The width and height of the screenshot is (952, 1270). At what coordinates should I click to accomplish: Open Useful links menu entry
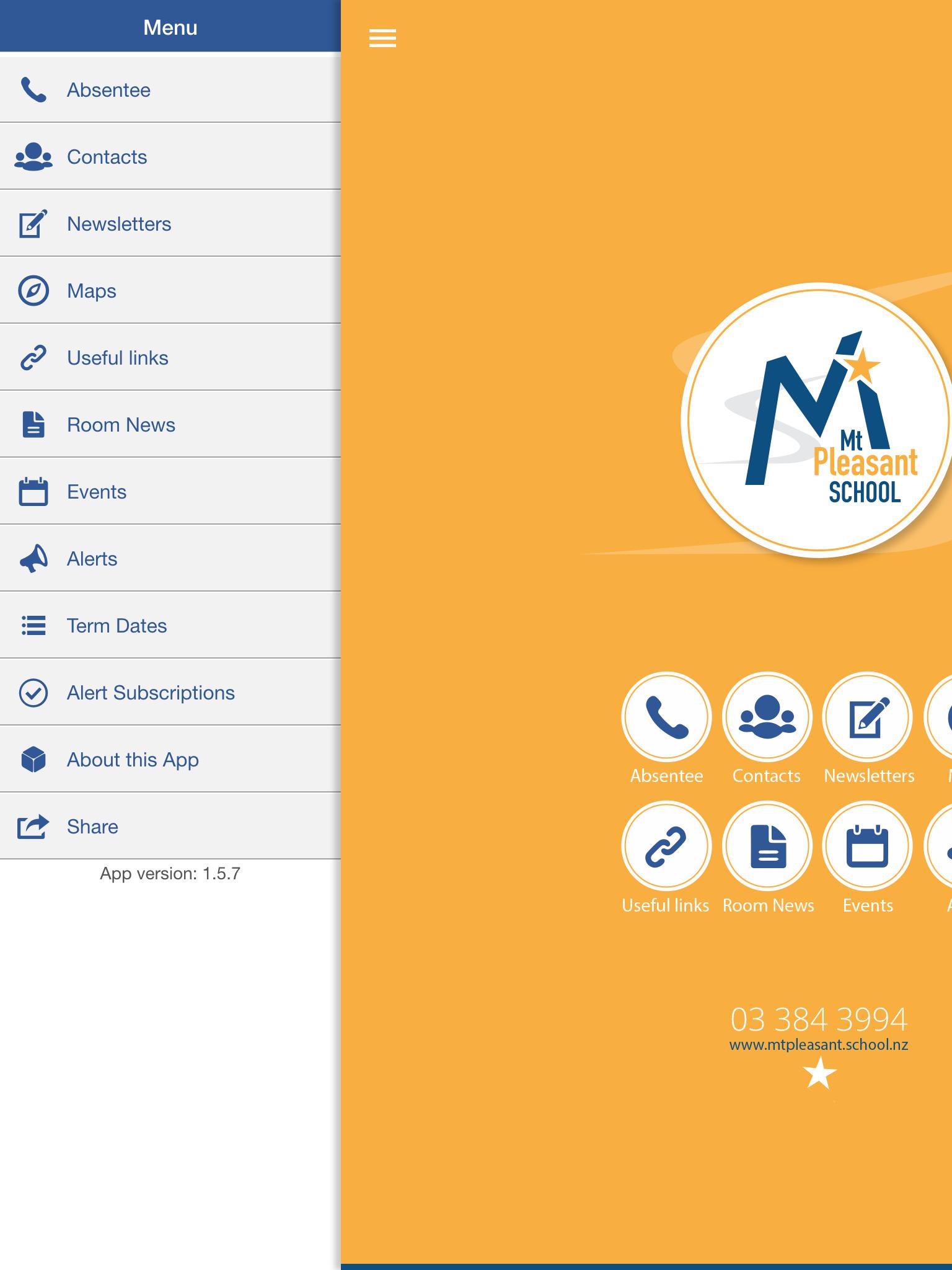click(x=170, y=358)
